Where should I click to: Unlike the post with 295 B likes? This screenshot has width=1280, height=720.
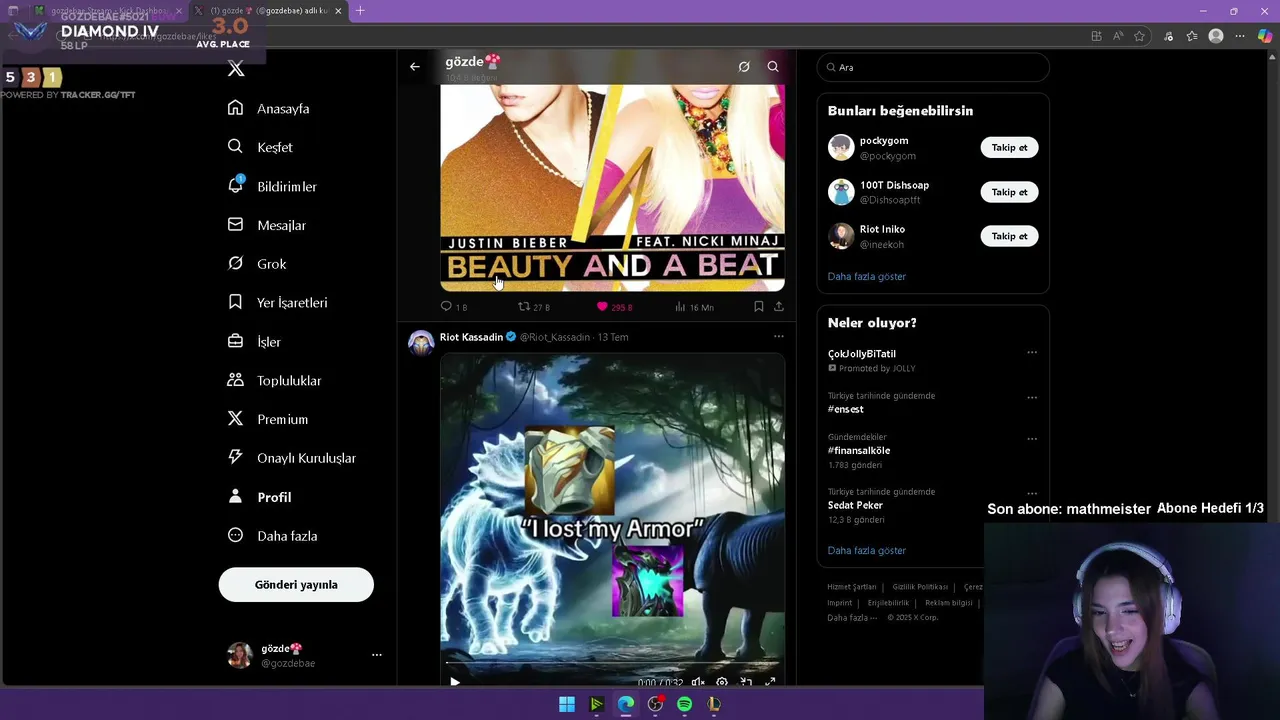[602, 307]
